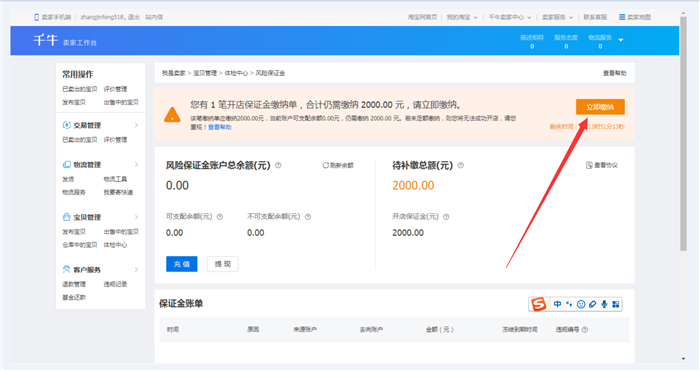Toggle punctuation mode on the Sogou toolbar

click(569, 304)
